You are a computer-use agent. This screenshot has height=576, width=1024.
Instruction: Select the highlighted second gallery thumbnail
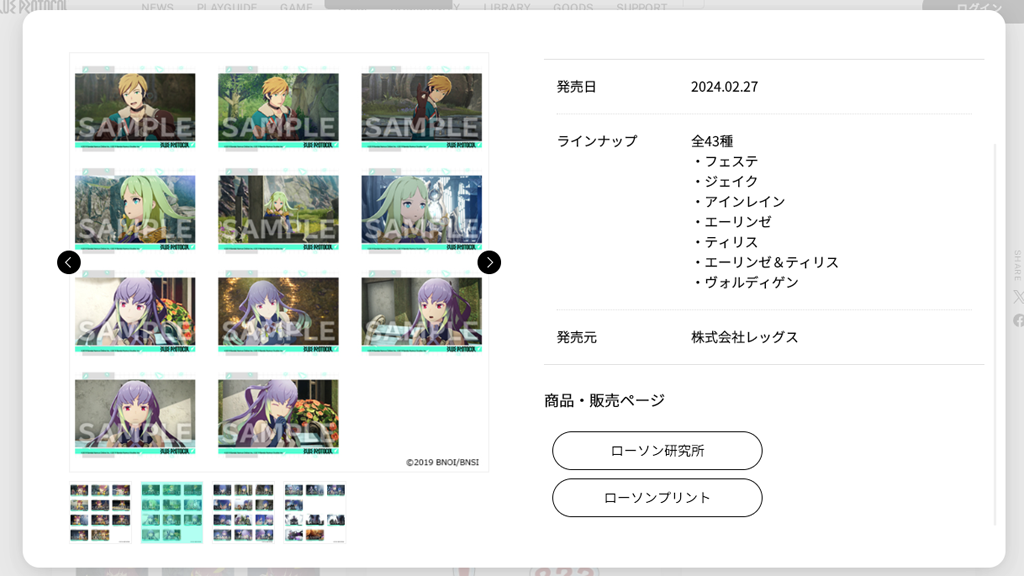172,513
